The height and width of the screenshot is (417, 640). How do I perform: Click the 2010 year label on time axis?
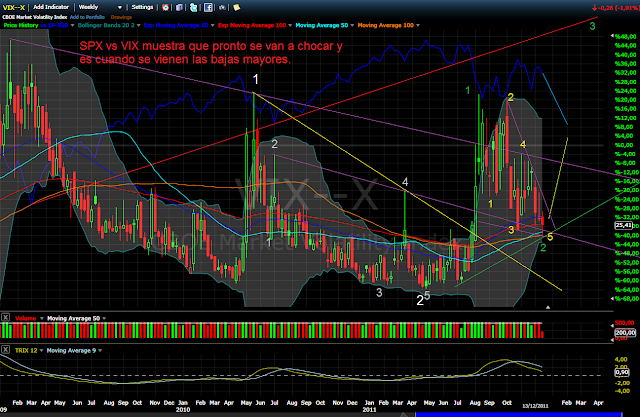pos(183,409)
